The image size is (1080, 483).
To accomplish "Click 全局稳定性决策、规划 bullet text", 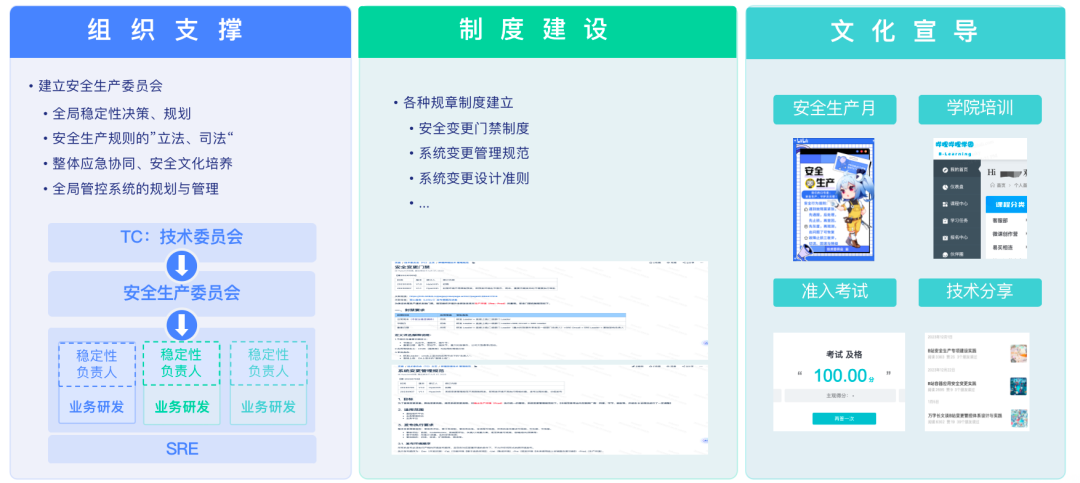I will (122, 114).
